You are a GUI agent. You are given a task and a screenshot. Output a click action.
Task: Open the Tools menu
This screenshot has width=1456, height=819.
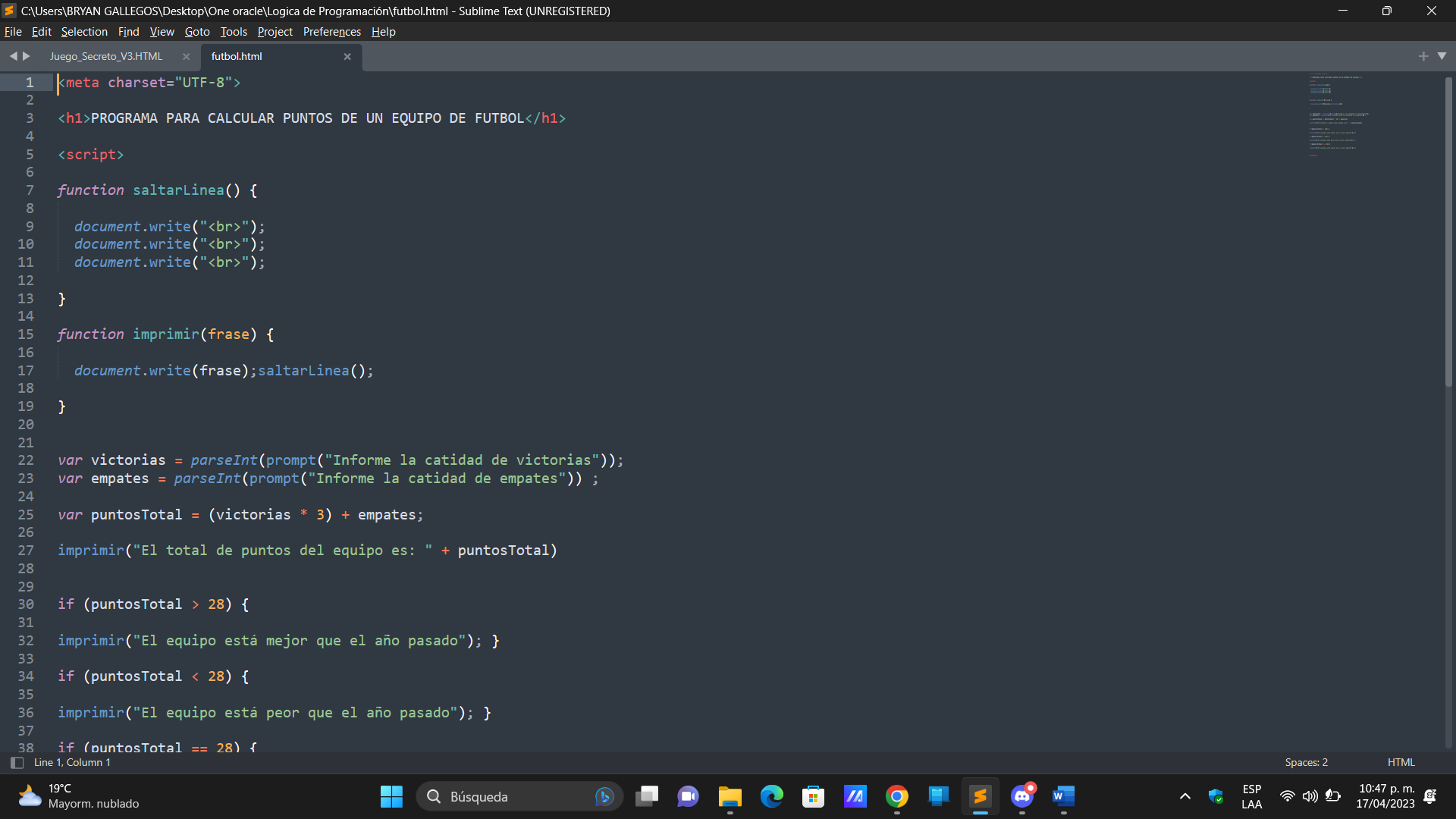(234, 32)
